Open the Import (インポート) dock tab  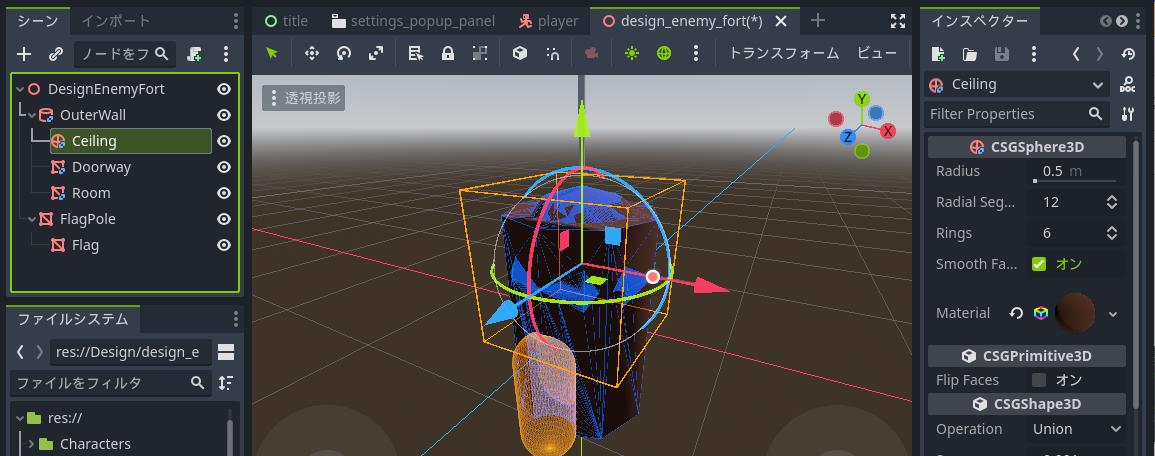click(116, 21)
